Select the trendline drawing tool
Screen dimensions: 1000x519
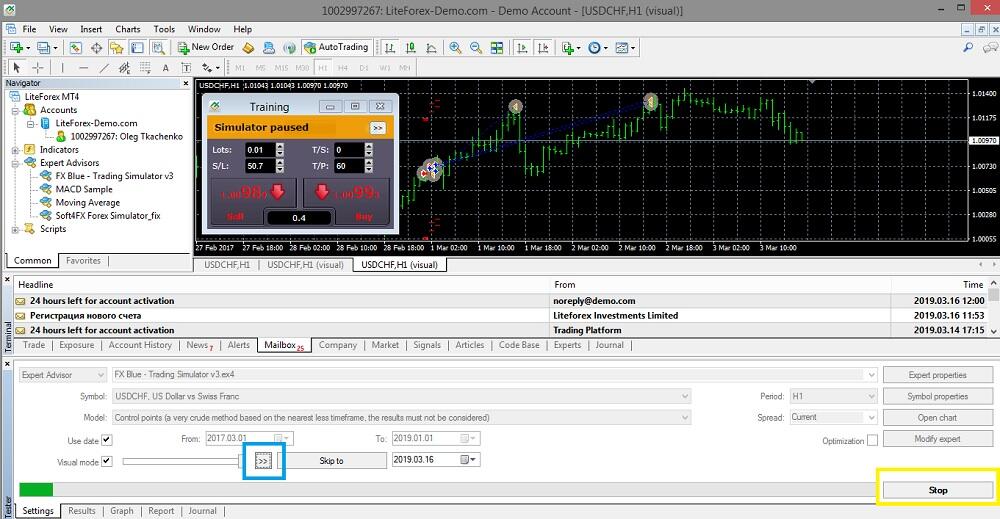tap(104, 68)
